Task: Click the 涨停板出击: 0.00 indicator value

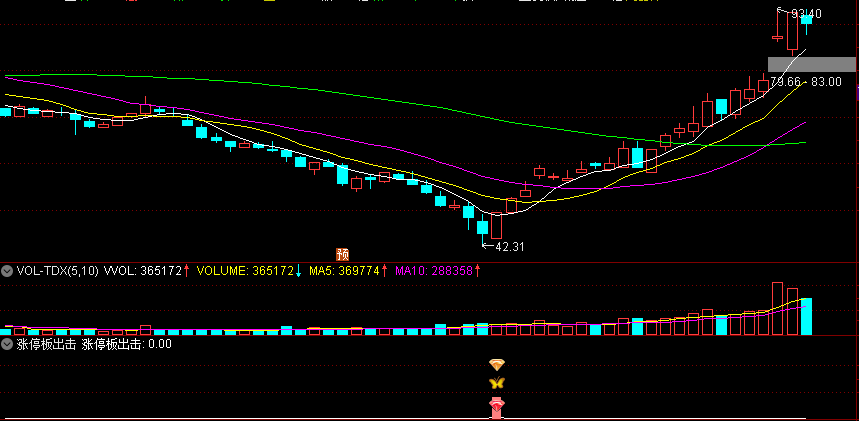Action: pyautogui.click(x=127, y=344)
